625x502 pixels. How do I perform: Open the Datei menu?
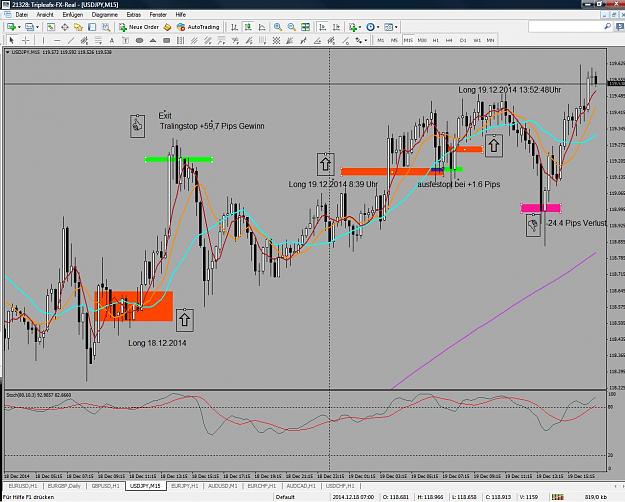pos(22,15)
